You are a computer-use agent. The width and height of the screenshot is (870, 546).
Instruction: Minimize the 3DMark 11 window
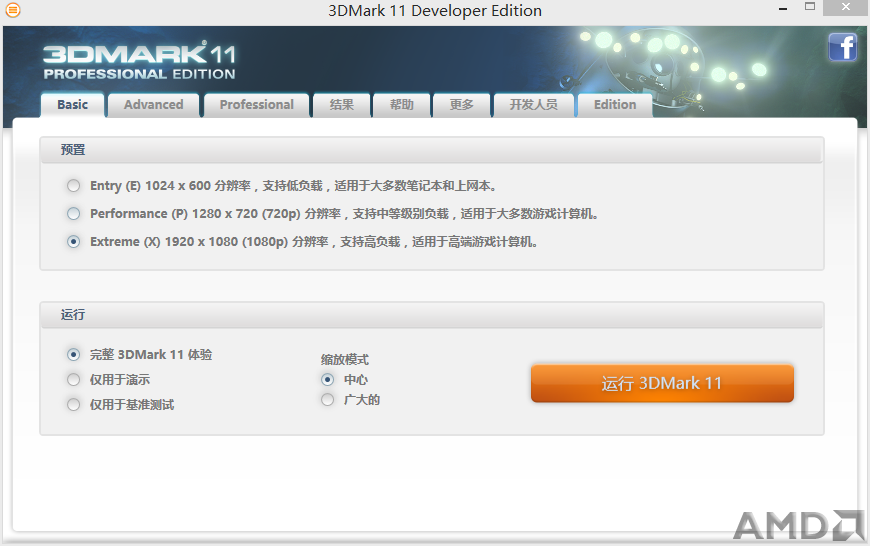[783, 8]
